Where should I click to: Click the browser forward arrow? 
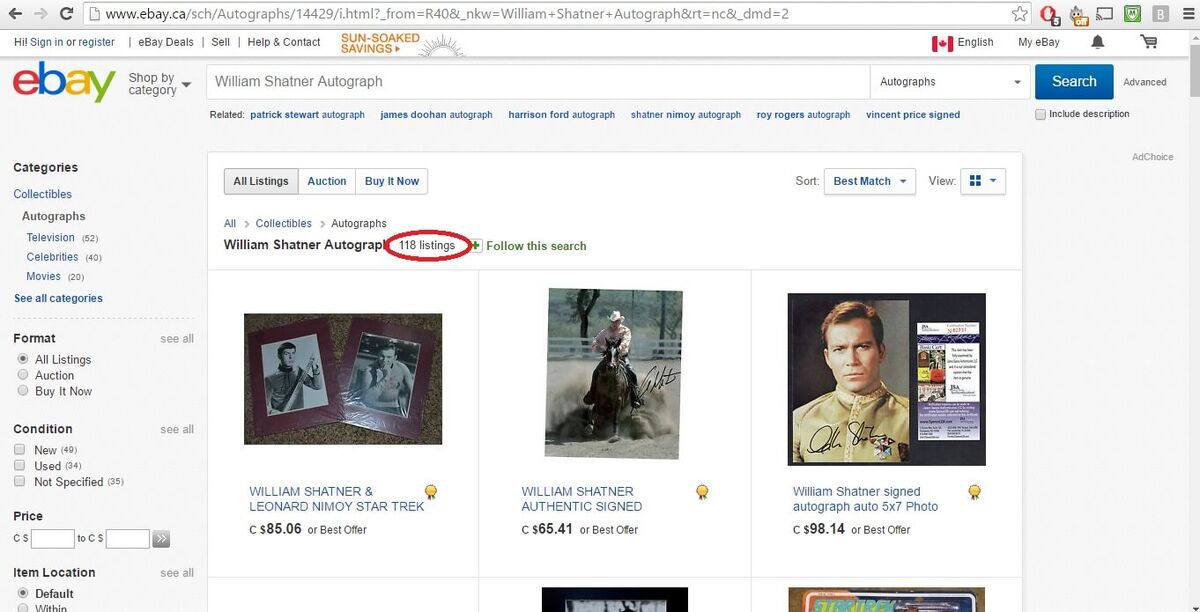click(41, 14)
